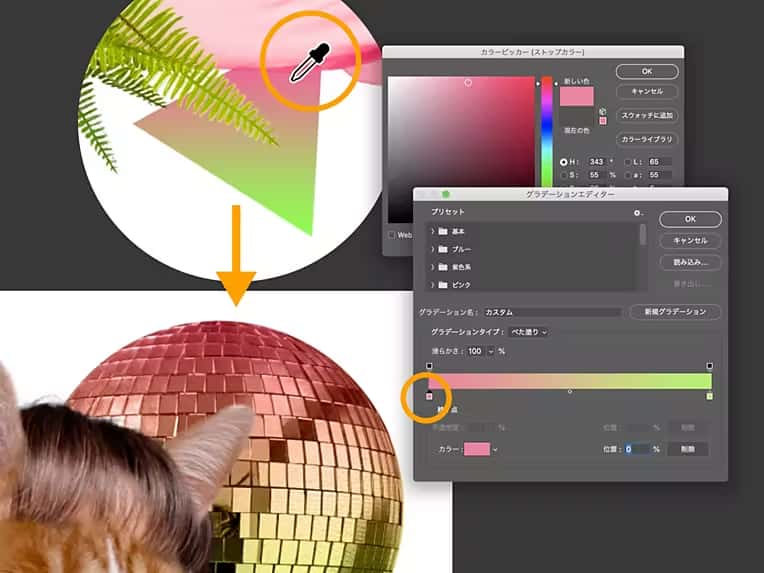Click the web-safe color cube icon in Color Picker
764x573 pixels.
tap(603, 112)
